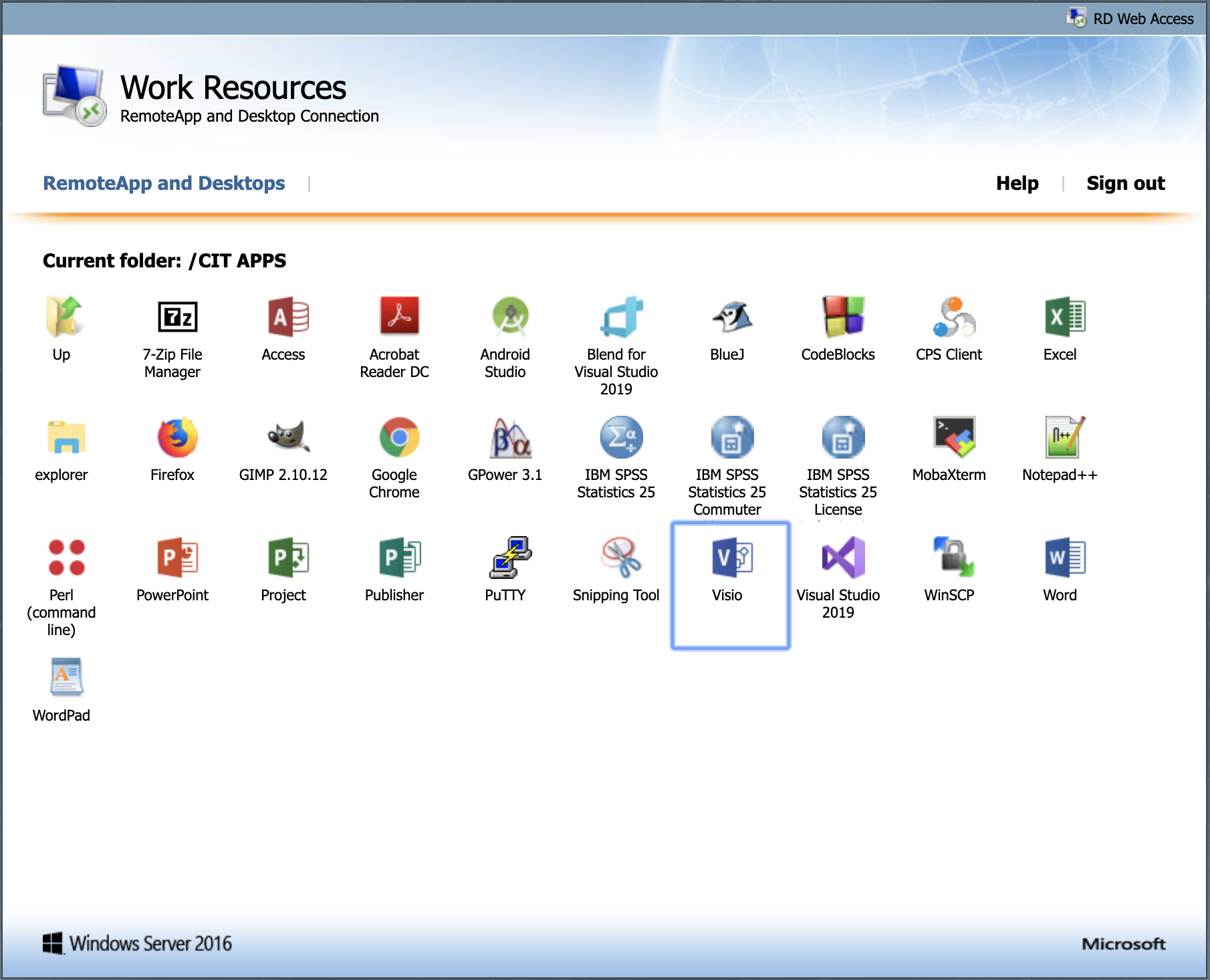Open CPS Client

(x=949, y=329)
